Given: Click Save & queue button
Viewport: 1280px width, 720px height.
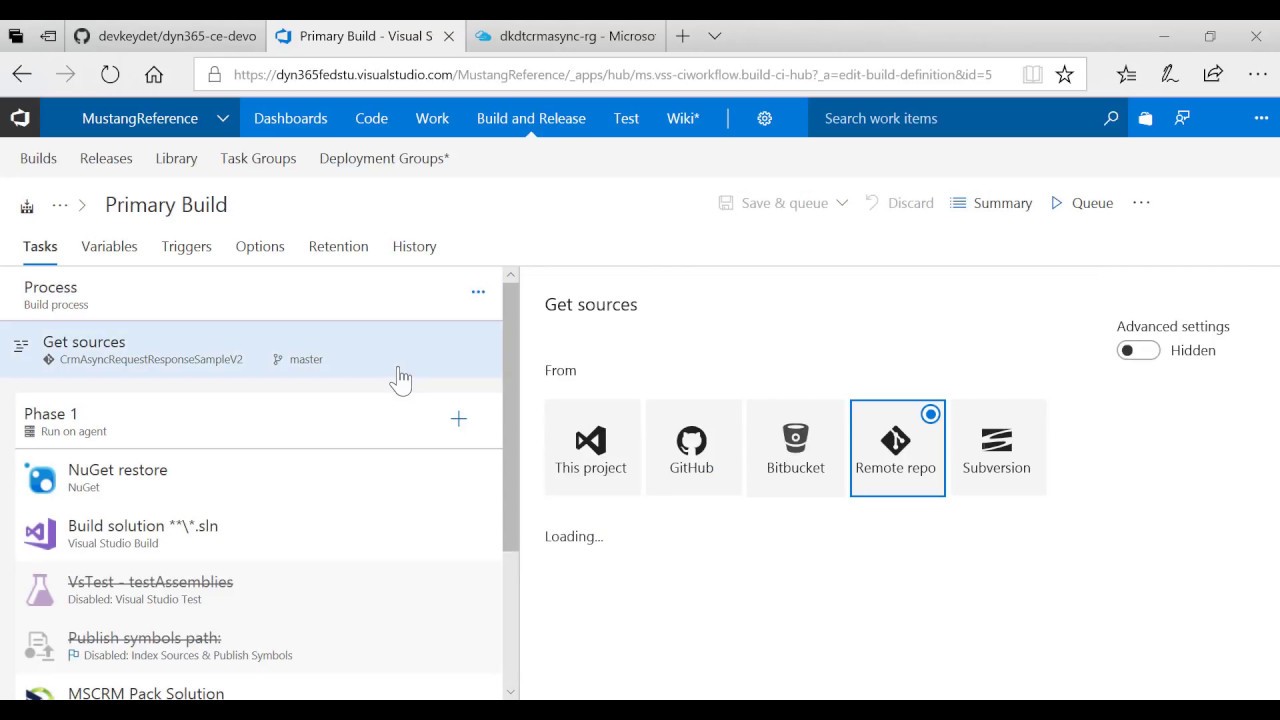Looking at the screenshot, I should point(773,203).
